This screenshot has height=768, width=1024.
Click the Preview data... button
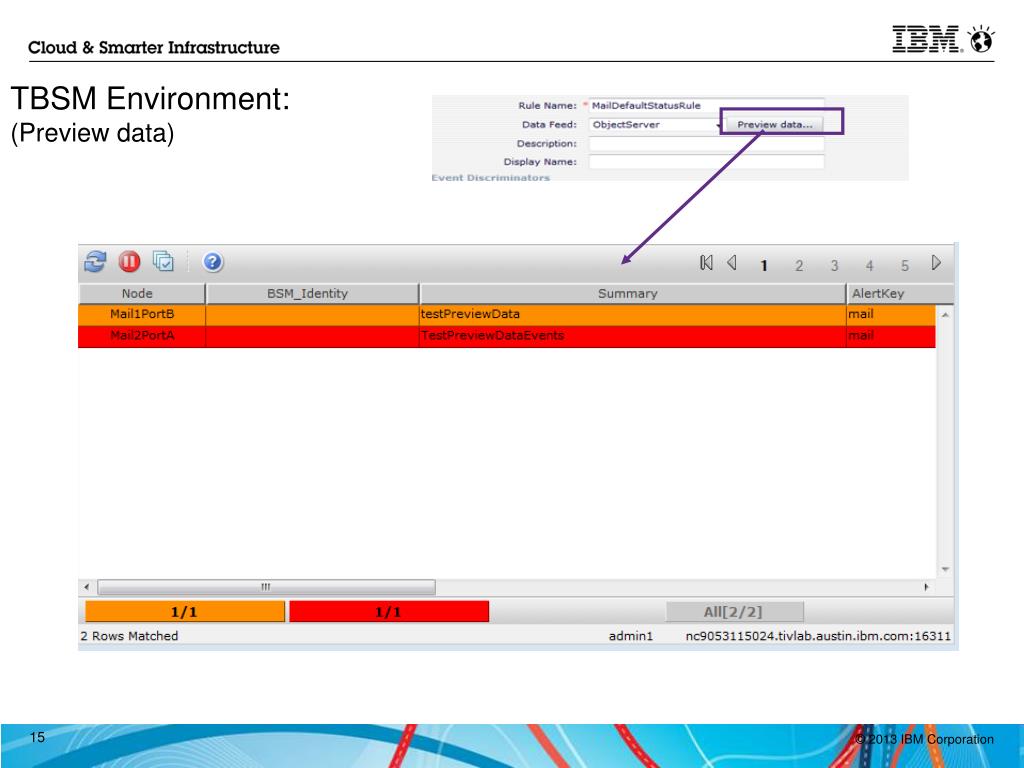click(775, 124)
